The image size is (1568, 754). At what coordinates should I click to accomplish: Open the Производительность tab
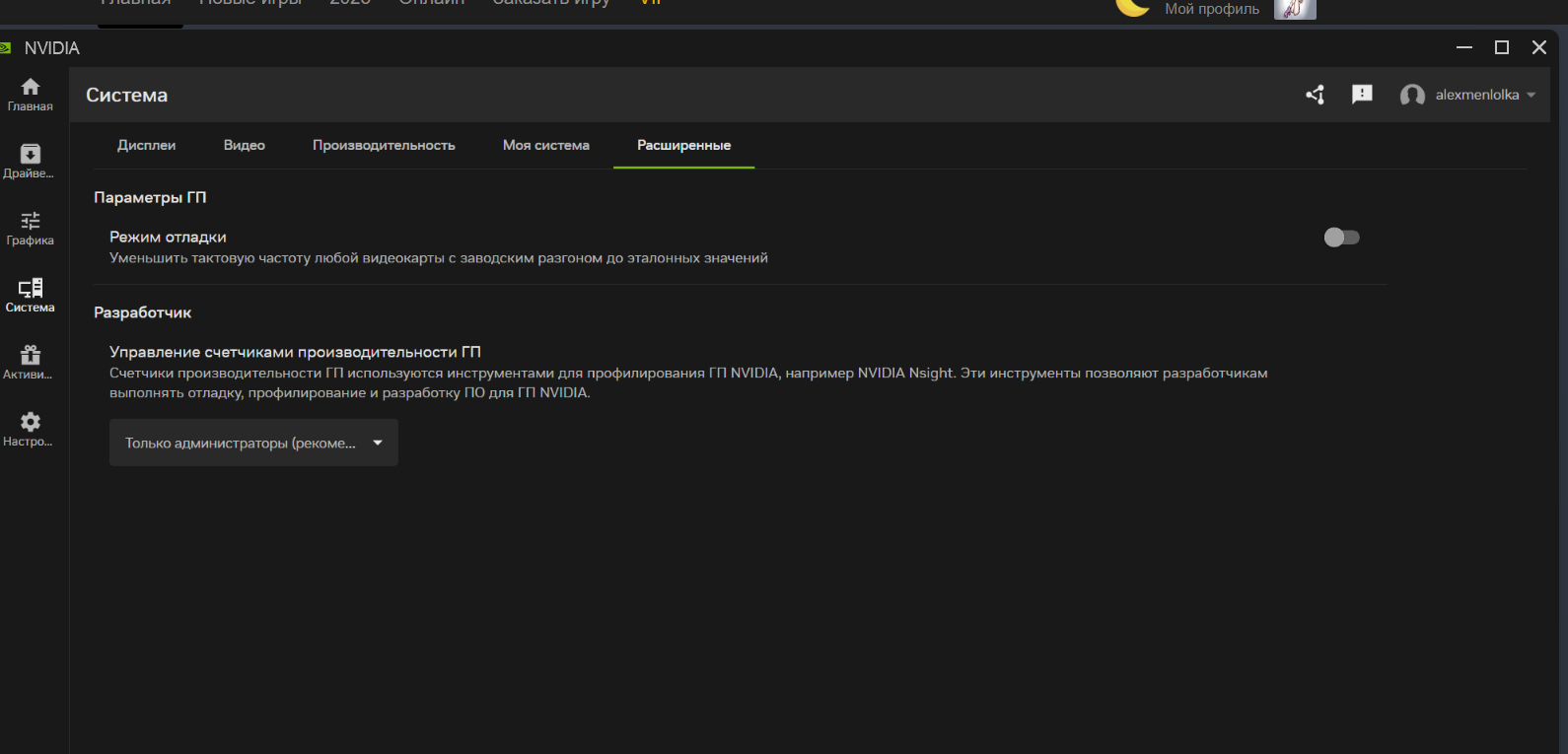point(384,145)
